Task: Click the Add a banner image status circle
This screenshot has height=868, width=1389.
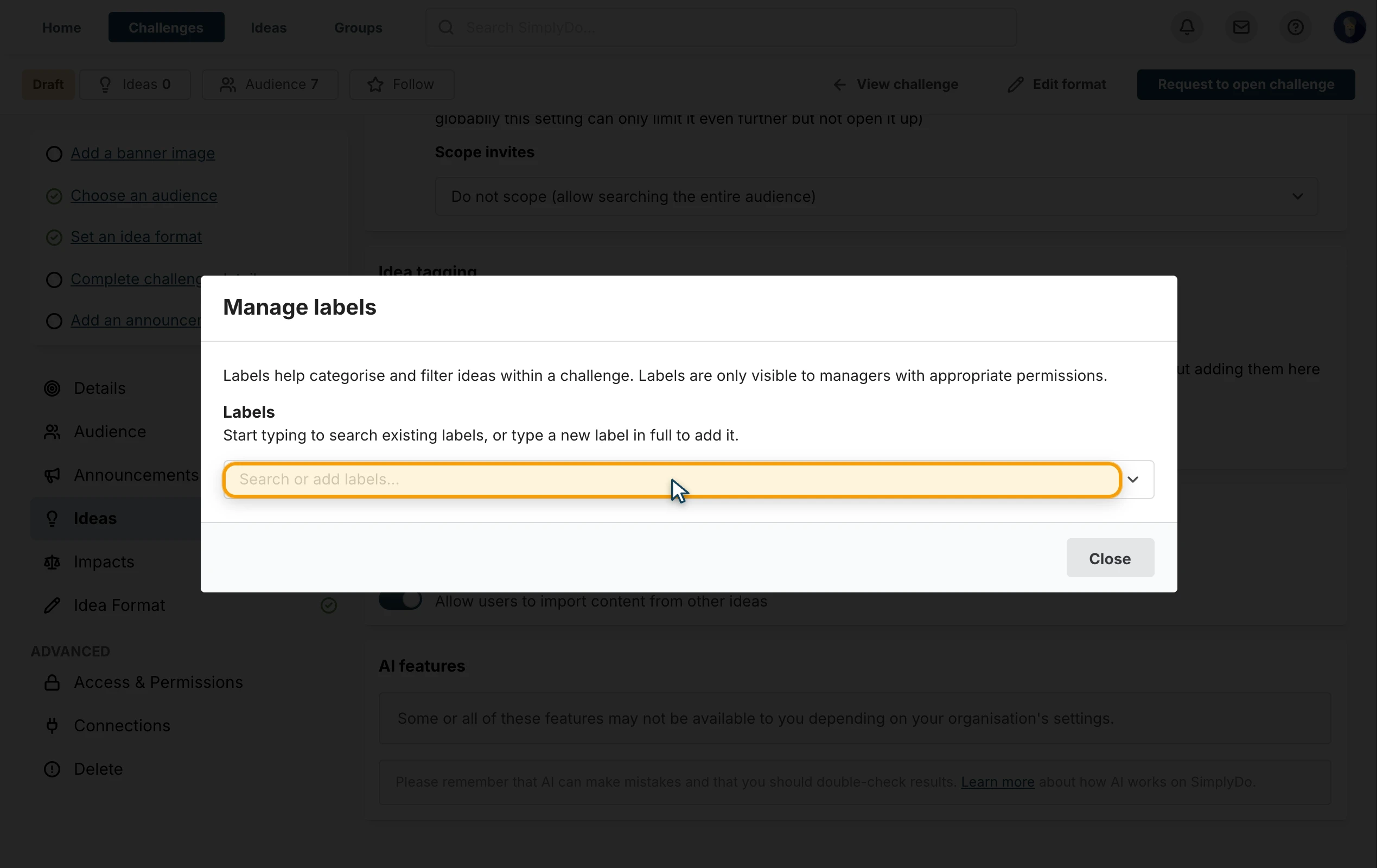Action: [54, 154]
